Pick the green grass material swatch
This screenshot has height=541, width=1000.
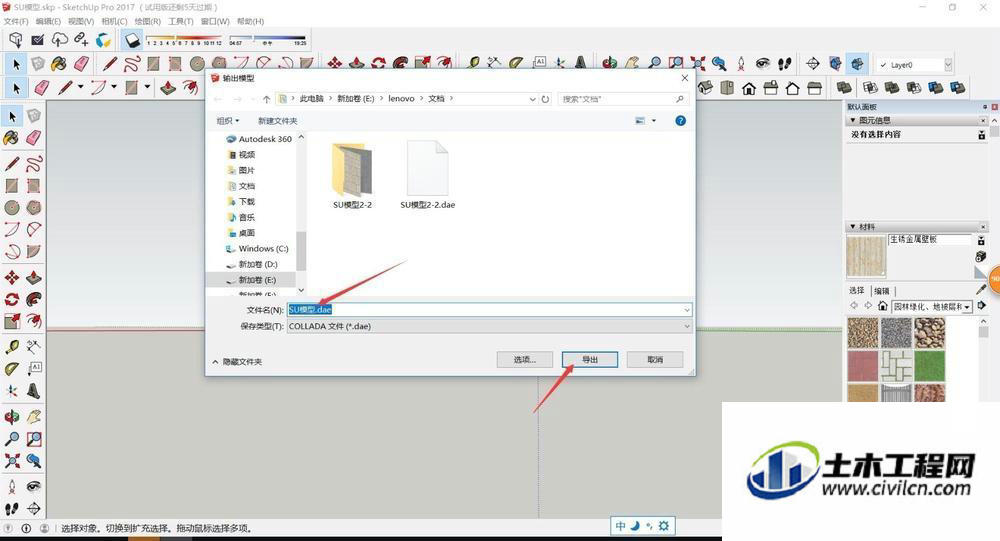(x=929, y=365)
